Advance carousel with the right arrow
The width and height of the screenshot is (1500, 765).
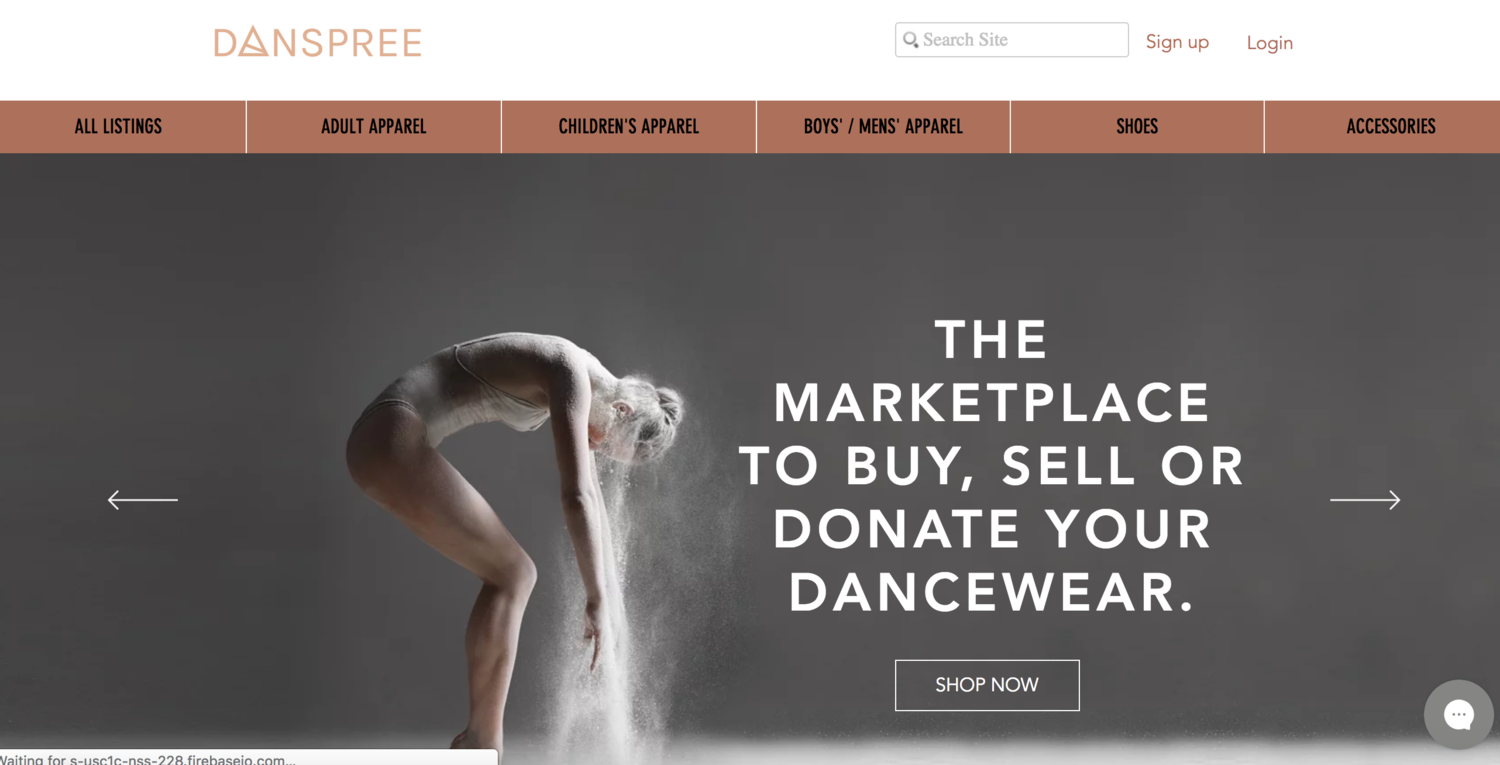click(x=1365, y=499)
